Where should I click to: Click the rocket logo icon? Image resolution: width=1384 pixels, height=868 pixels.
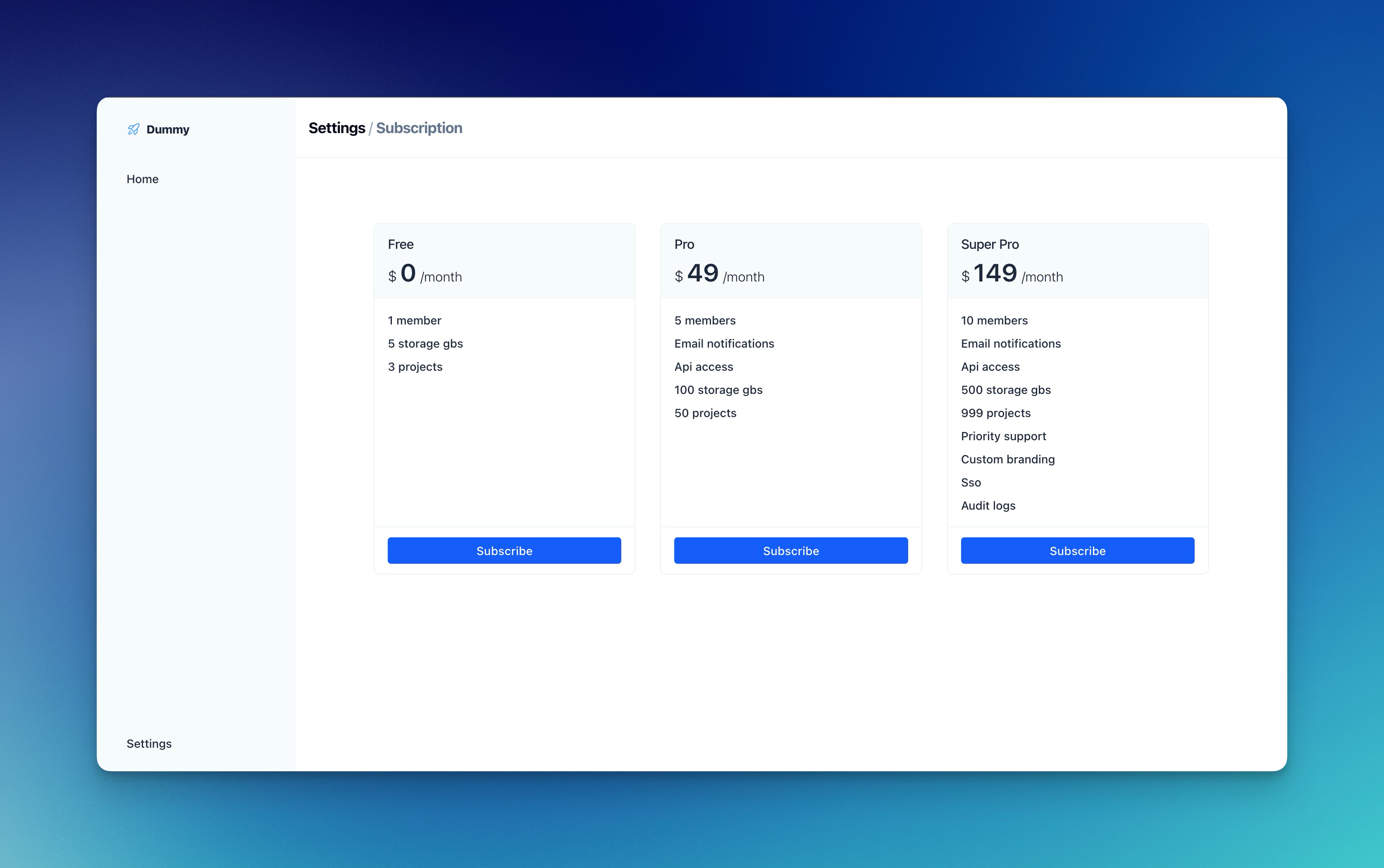click(x=133, y=129)
